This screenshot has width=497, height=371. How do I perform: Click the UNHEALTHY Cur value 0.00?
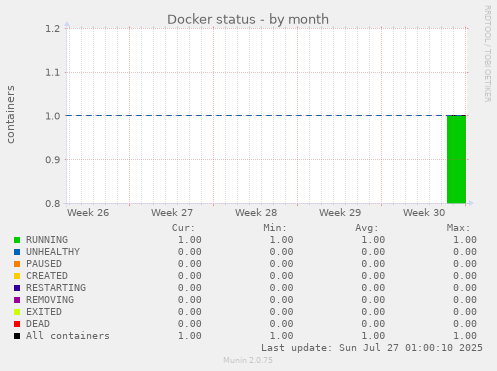pos(189,252)
